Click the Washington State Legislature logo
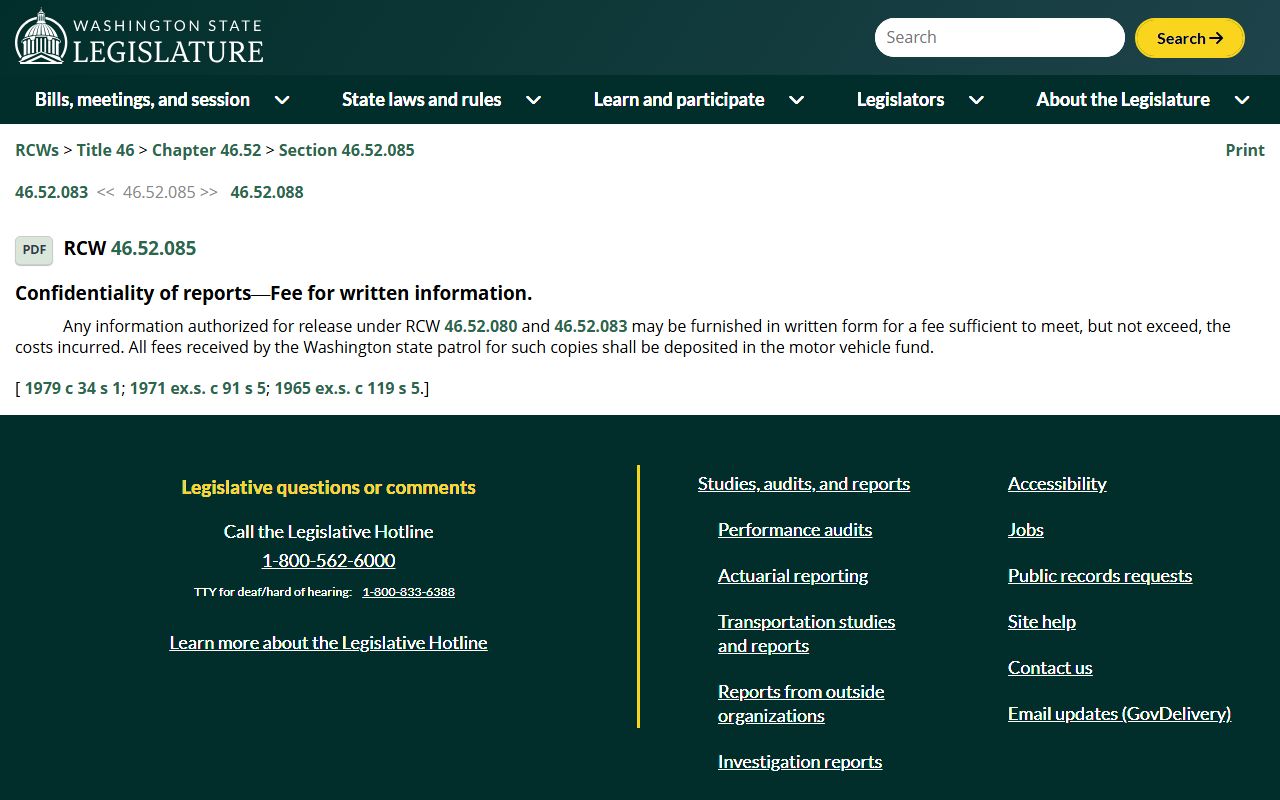The width and height of the screenshot is (1280, 800). tap(140, 38)
